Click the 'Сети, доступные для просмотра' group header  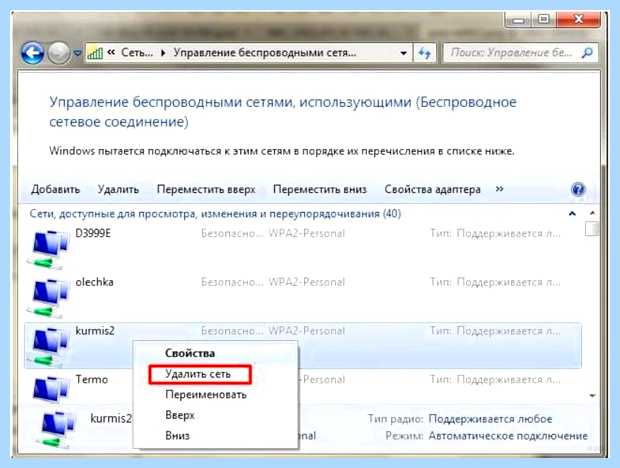(215, 214)
